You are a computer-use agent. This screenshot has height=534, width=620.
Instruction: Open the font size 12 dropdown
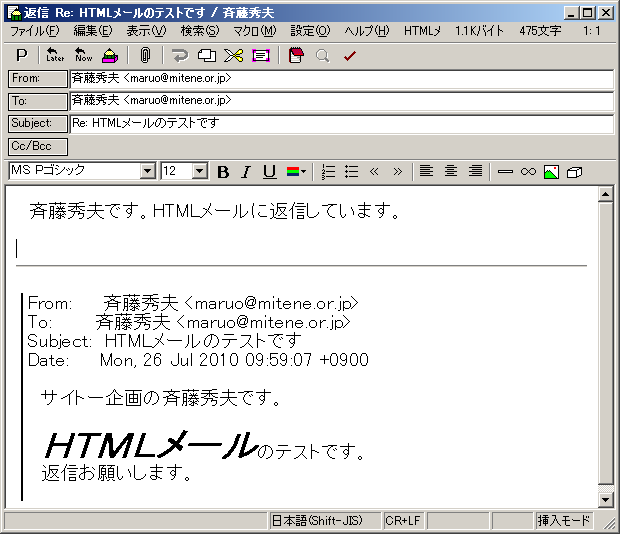pyautogui.click(x=200, y=171)
